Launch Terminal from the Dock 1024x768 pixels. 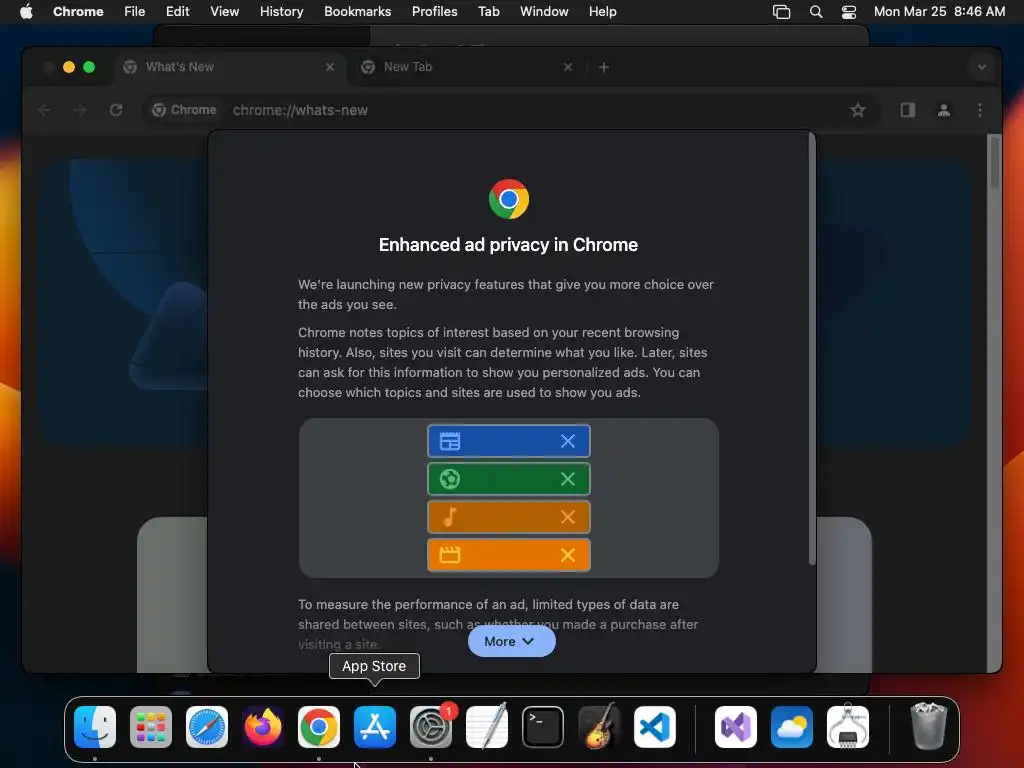click(x=543, y=727)
